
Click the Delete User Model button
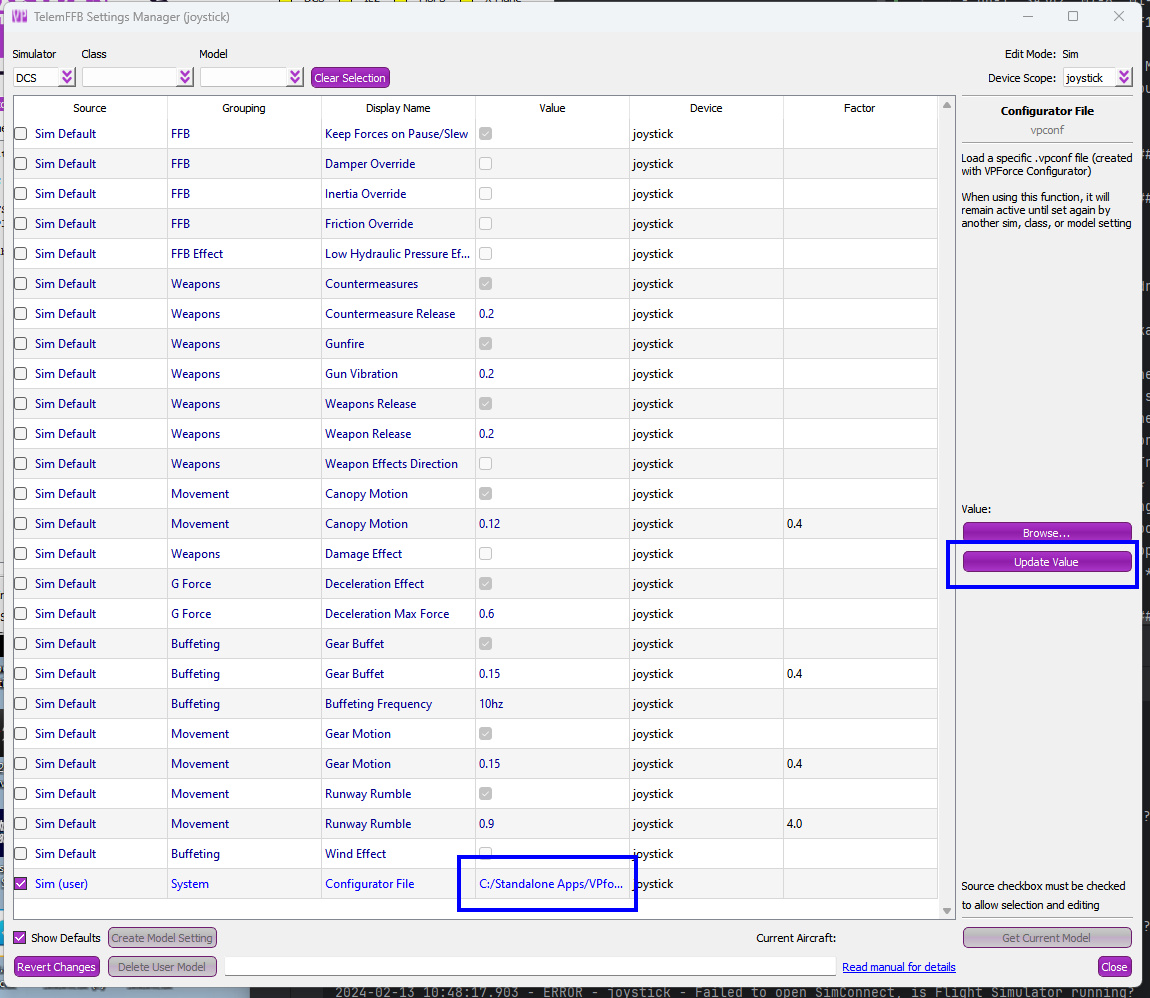pyautogui.click(x=162, y=966)
